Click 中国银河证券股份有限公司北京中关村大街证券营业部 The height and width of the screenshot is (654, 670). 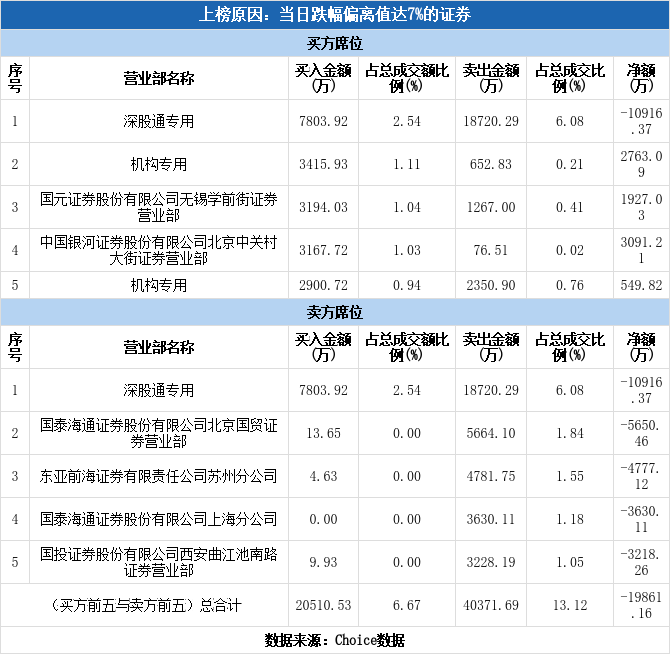159,250
